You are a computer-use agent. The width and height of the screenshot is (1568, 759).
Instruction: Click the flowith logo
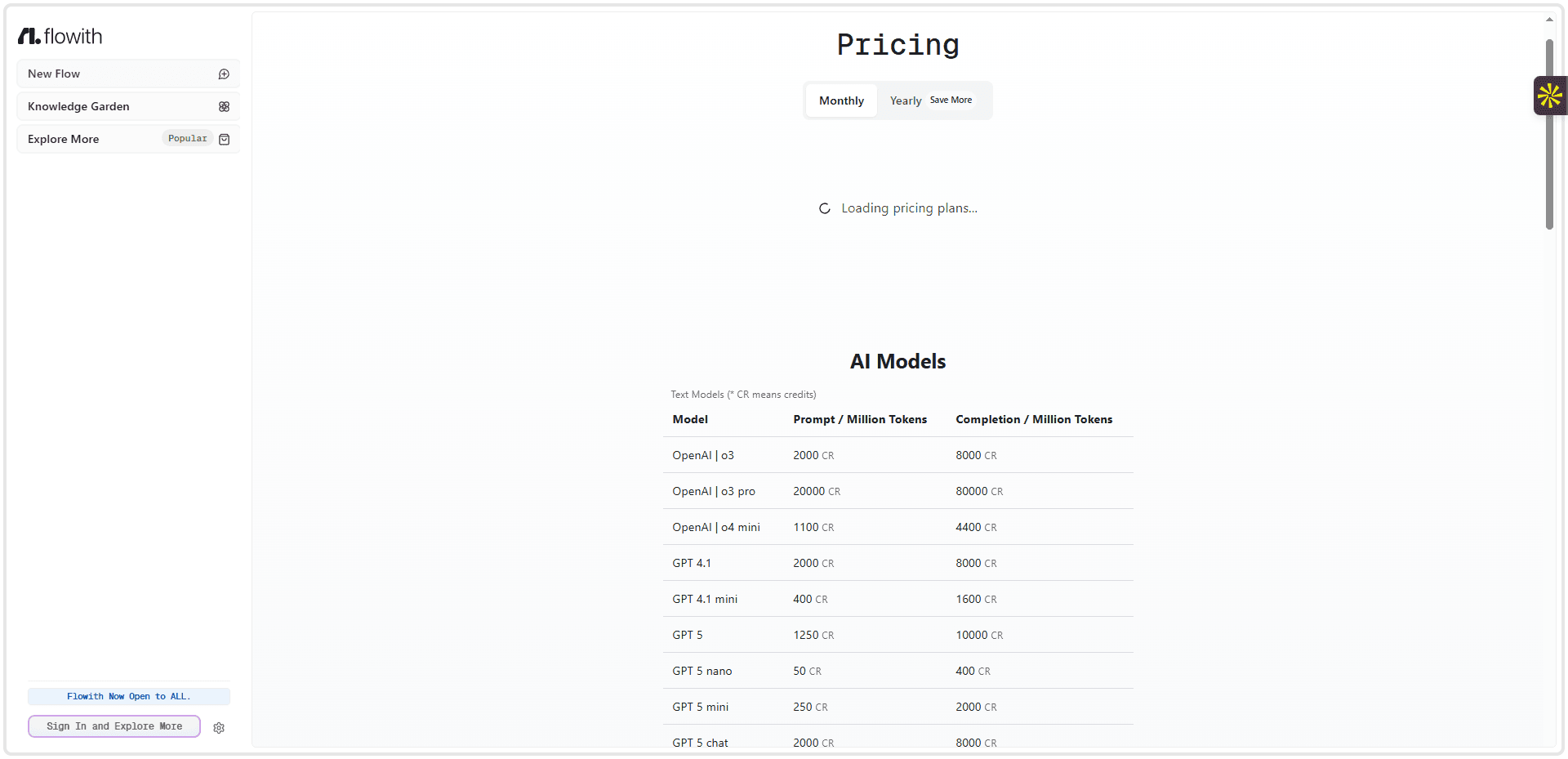[60, 36]
